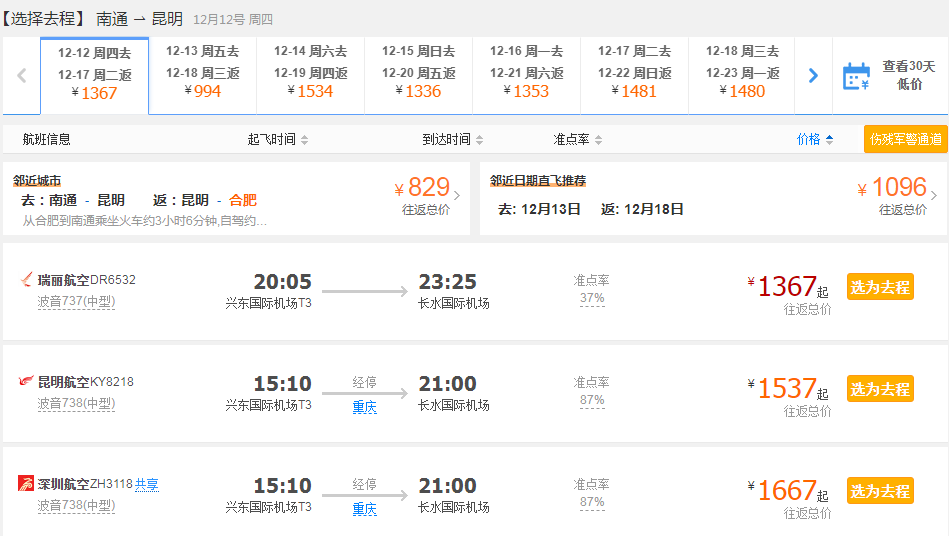Choose Ruili DR6532 as outbound flight
The width and height of the screenshot is (949, 536).
[x=880, y=287]
